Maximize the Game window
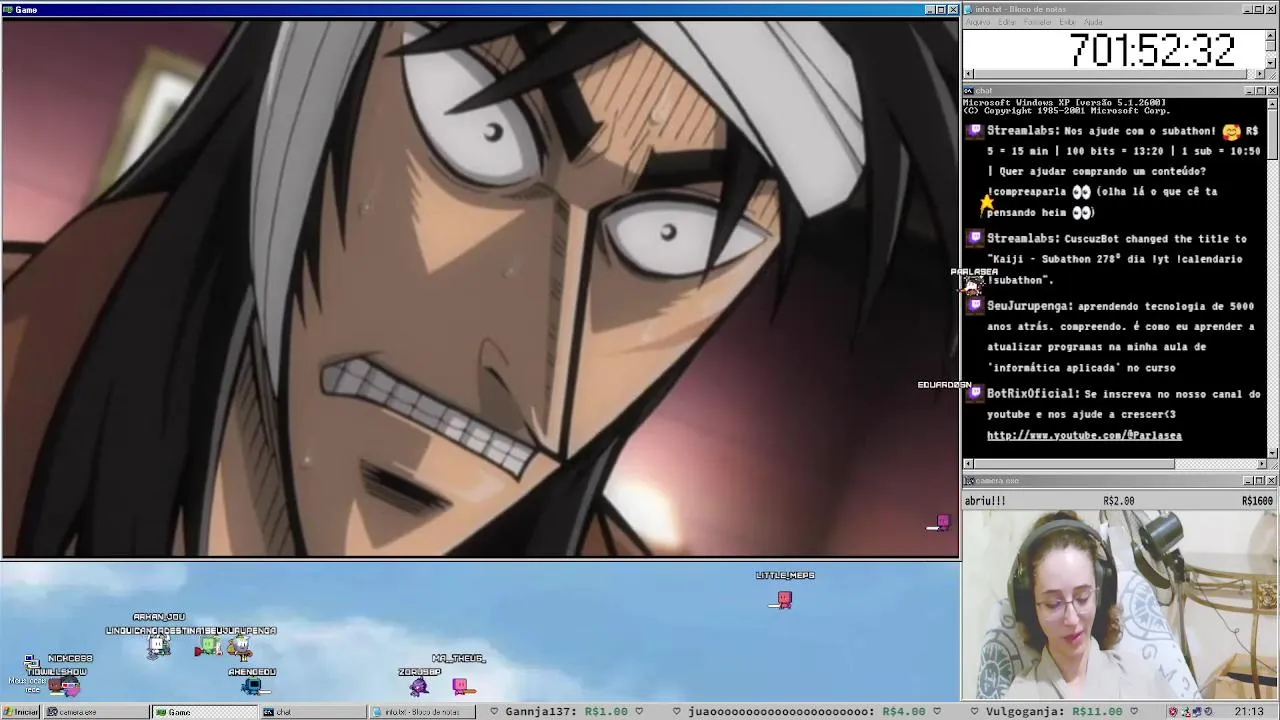Viewport: 1280px width, 720px height. point(941,9)
